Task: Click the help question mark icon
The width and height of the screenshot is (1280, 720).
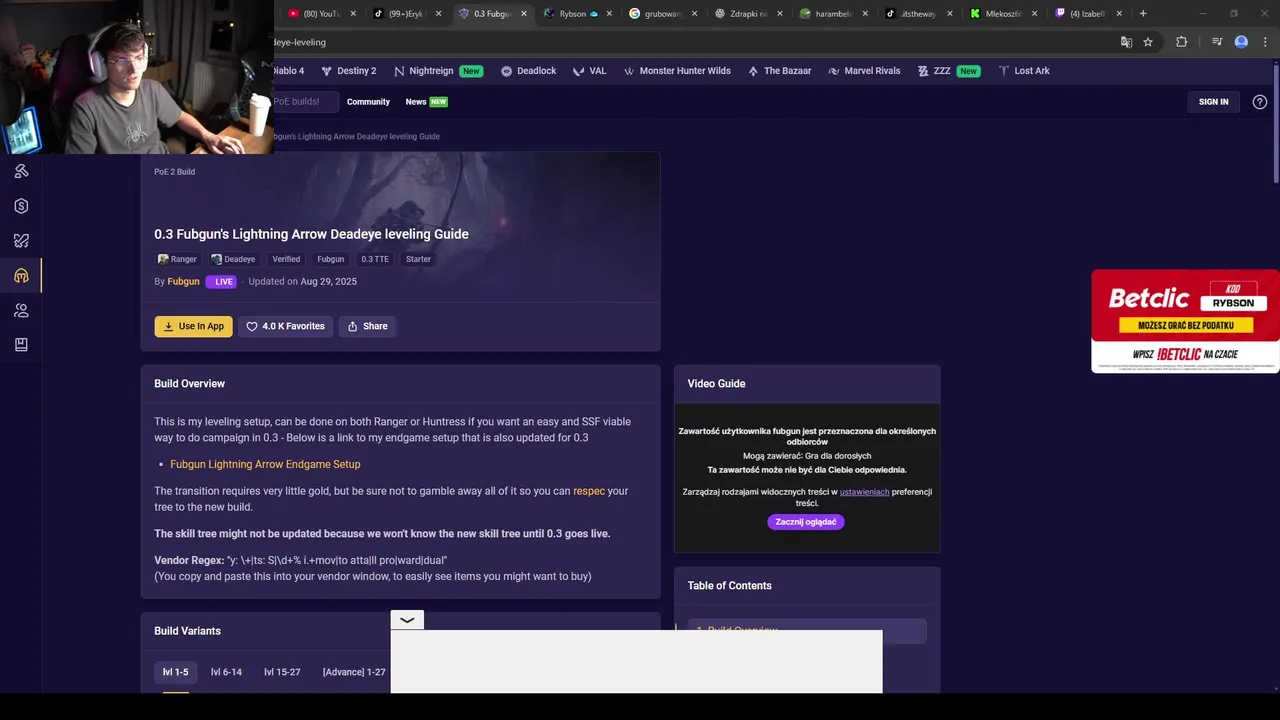Action: pos(1260,102)
